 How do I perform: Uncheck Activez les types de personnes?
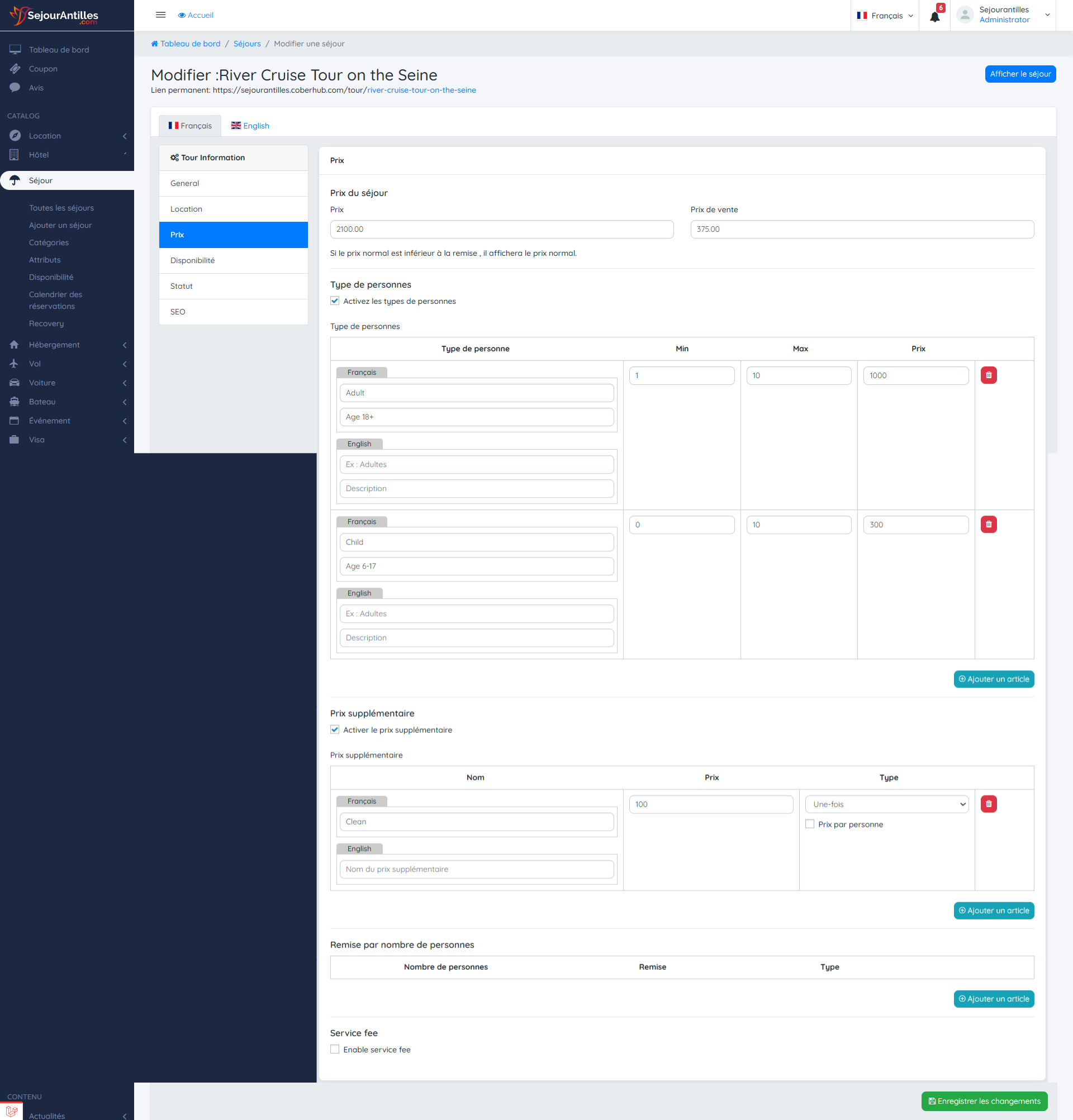[335, 301]
